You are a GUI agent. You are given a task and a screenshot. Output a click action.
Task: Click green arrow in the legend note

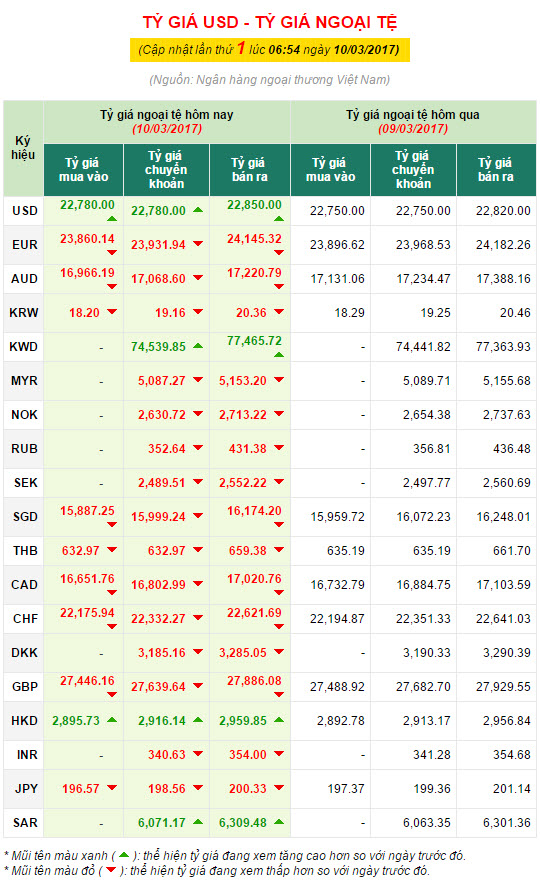[124, 856]
